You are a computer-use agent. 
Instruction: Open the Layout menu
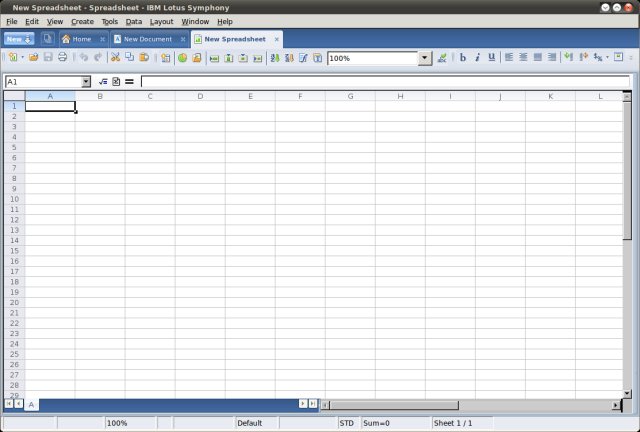coord(161,21)
